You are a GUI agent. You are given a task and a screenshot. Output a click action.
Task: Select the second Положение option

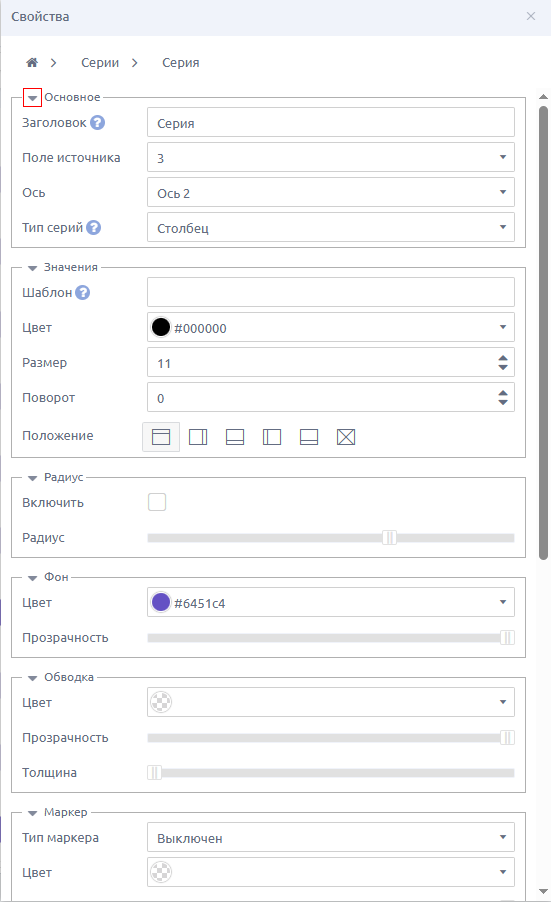point(198,437)
